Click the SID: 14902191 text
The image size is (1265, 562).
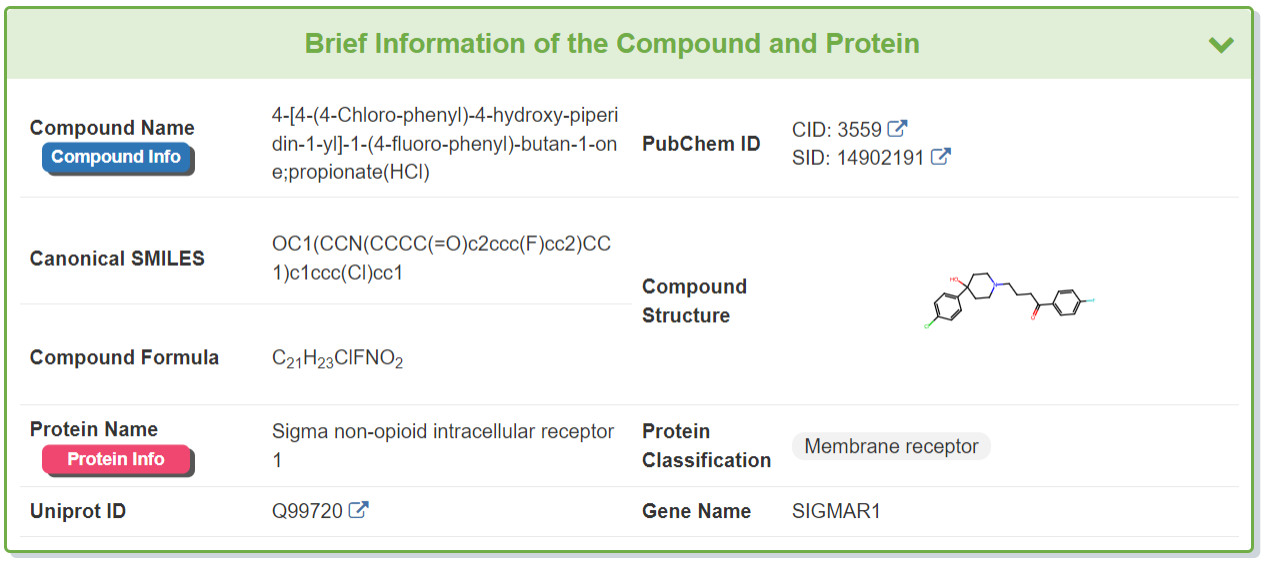tap(857, 158)
